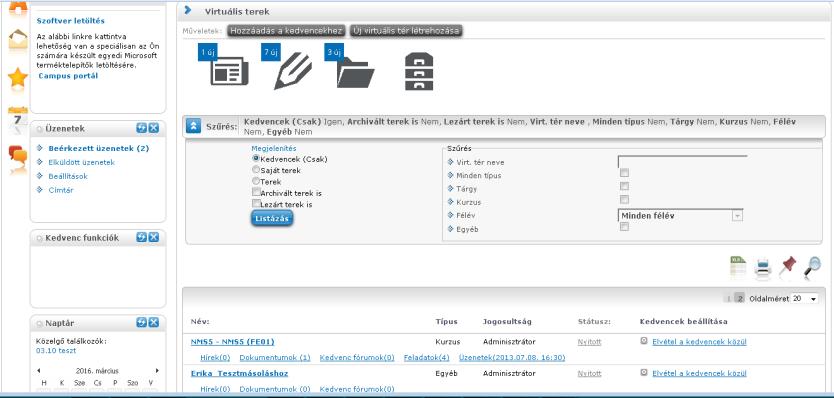Enable the Archivált terek is checkbox
The height and width of the screenshot is (398, 834).
pyautogui.click(x=256, y=192)
